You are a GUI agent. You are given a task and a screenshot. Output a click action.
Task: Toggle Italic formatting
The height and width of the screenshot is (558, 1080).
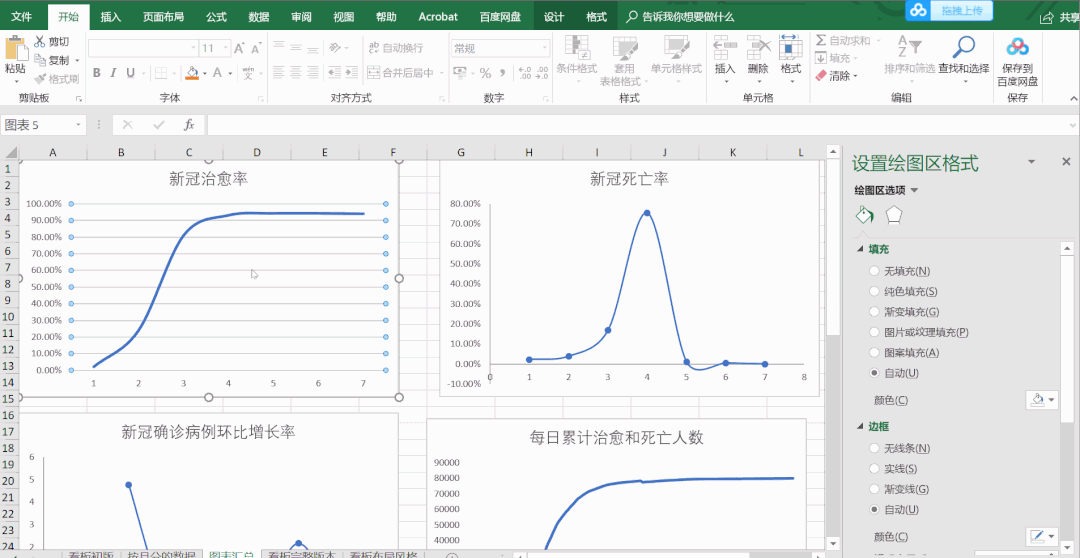click(x=112, y=73)
